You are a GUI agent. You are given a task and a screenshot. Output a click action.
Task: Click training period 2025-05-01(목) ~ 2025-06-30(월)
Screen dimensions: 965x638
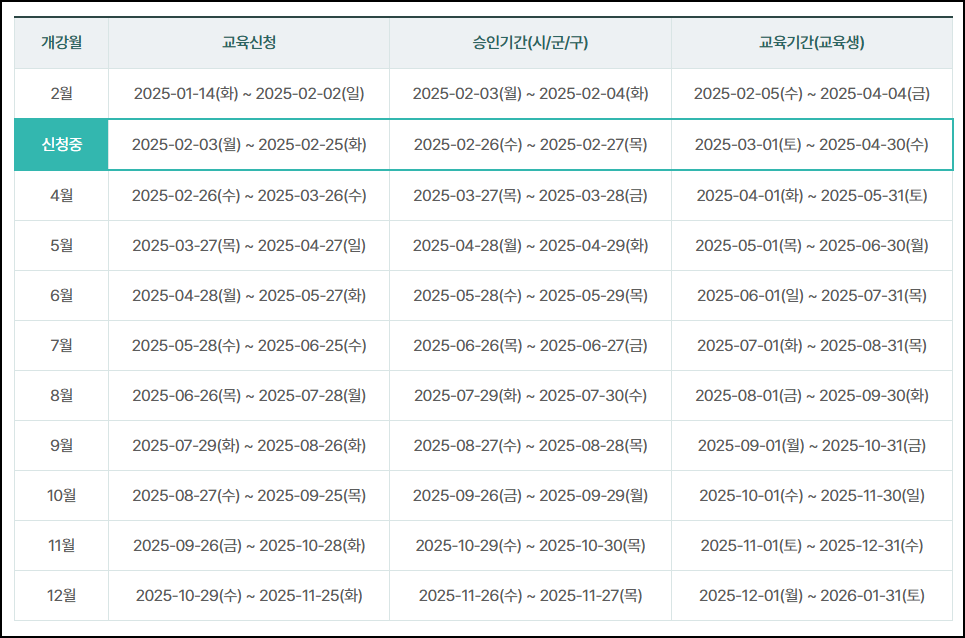pos(812,245)
